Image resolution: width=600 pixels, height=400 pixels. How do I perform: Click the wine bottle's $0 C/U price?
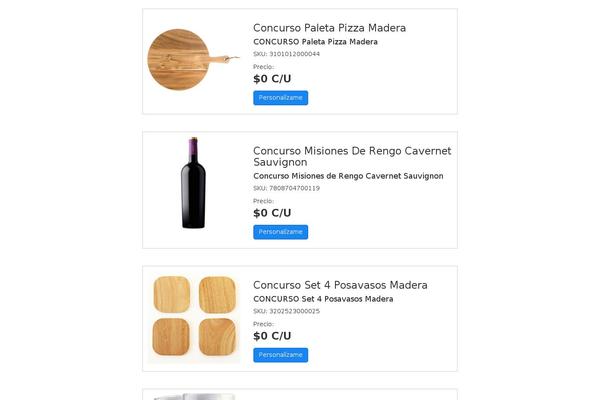(x=272, y=213)
